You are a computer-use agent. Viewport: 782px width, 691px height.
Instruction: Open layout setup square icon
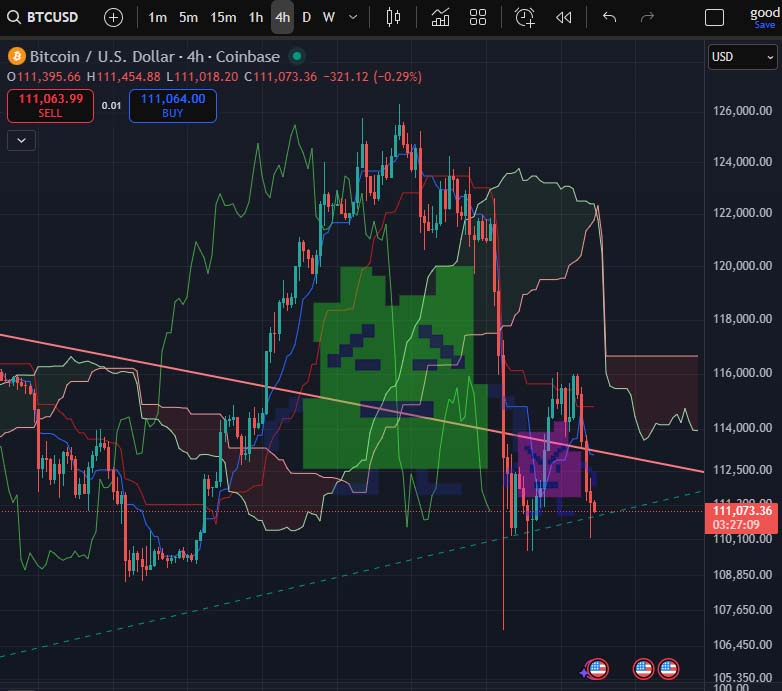714,17
